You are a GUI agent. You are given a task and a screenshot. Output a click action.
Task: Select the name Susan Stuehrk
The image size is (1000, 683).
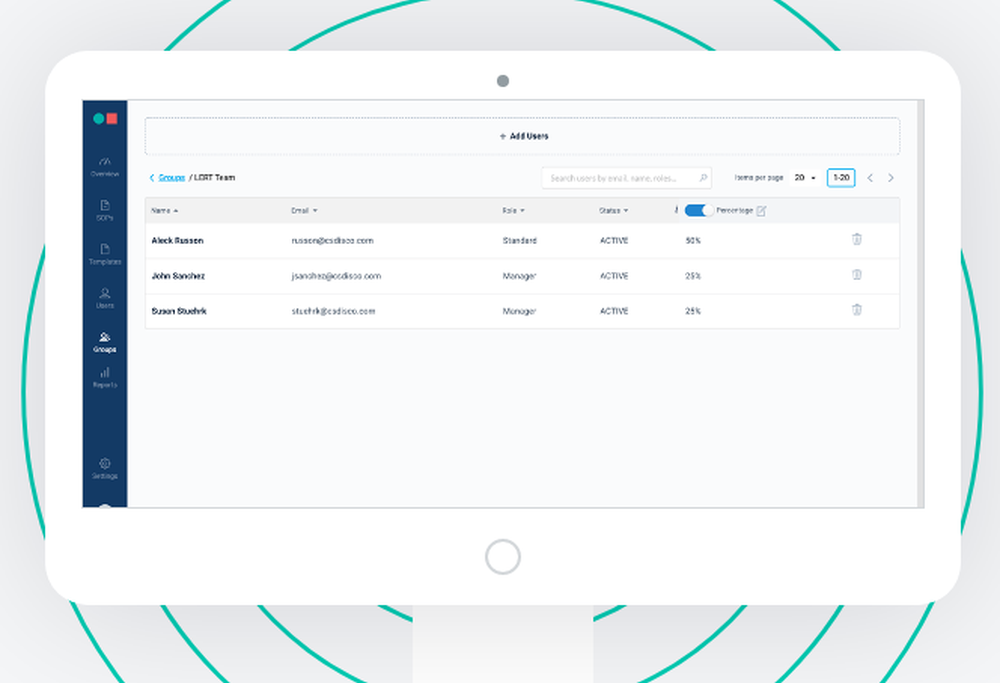click(x=179, y=311)
